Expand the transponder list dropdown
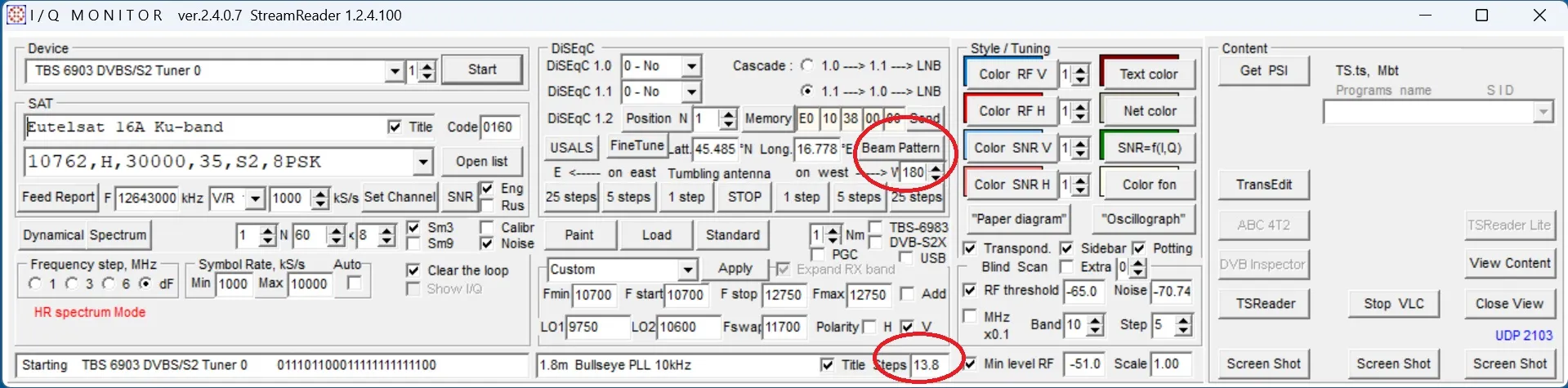The width and height of the screenshot is (1568, 388). [x=422, y=162]
